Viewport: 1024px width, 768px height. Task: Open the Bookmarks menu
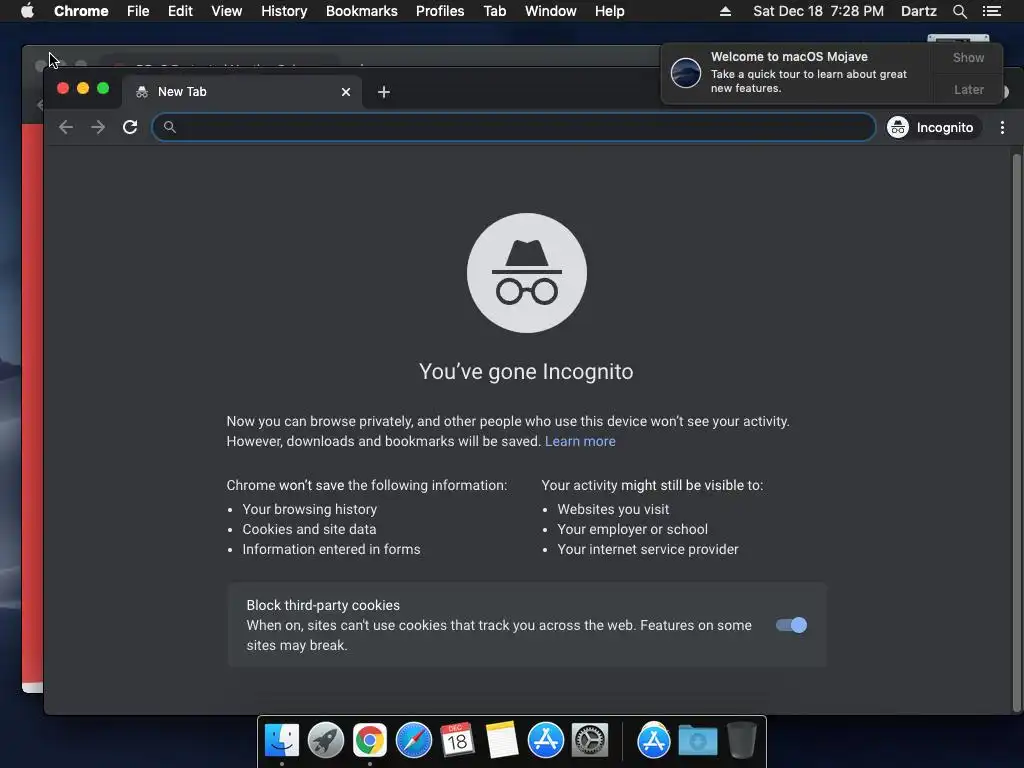(x=362, y=11)
